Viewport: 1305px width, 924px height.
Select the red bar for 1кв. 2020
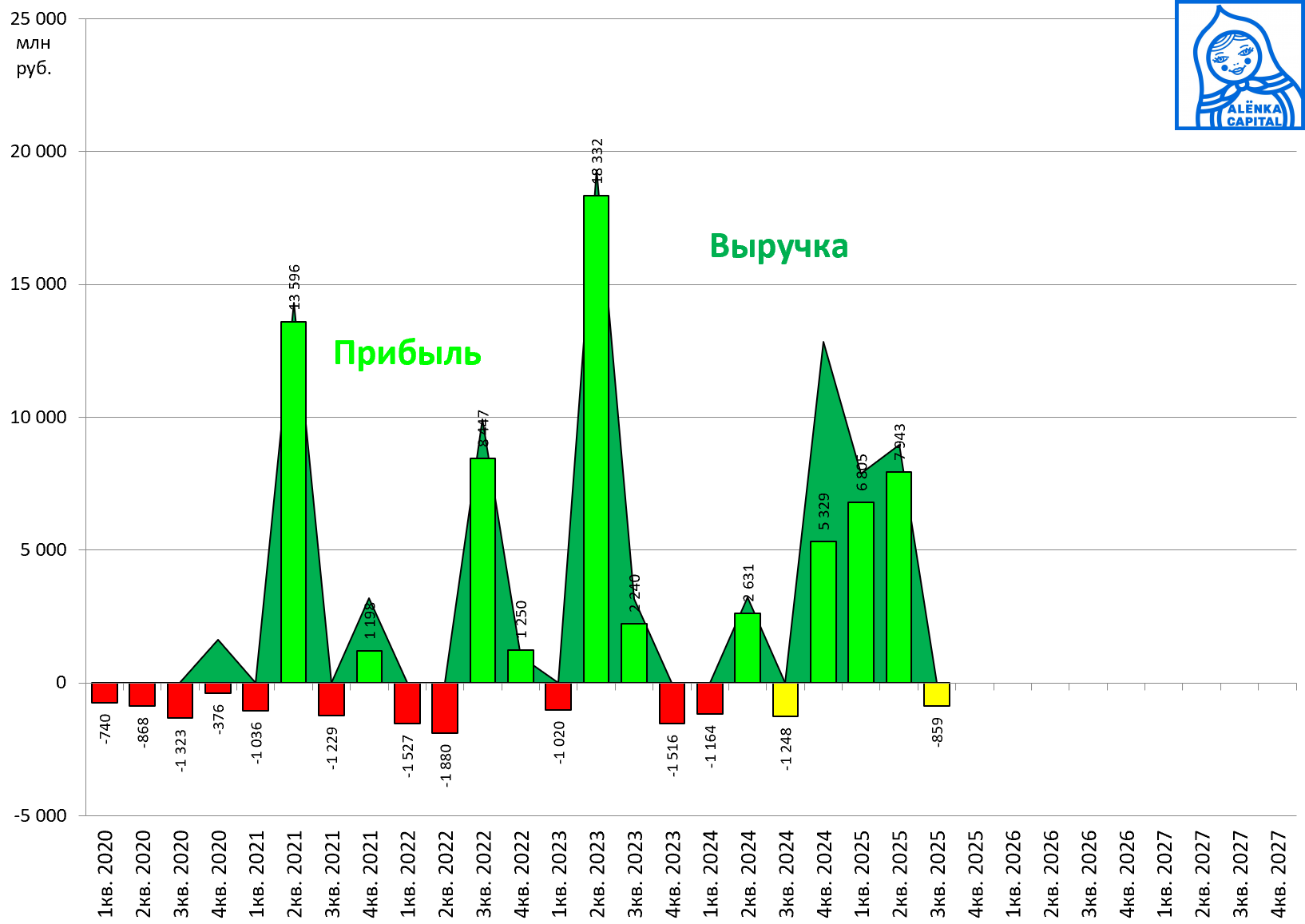pyautogui.click(x=105, y=692)
